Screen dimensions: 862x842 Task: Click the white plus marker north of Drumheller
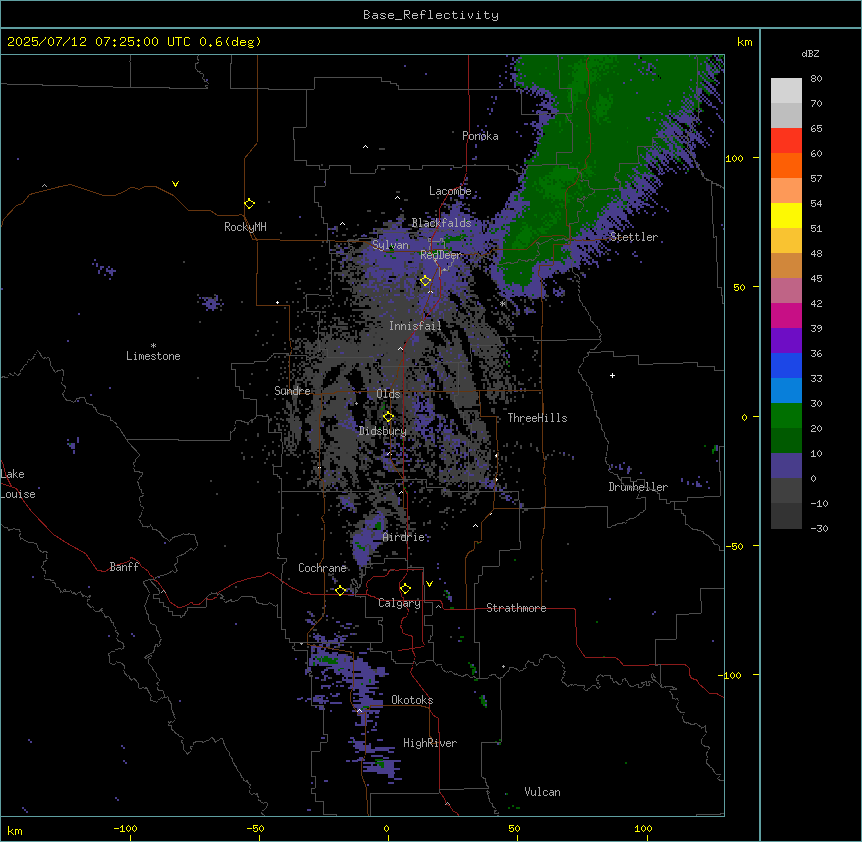click(x=612, y=375)
